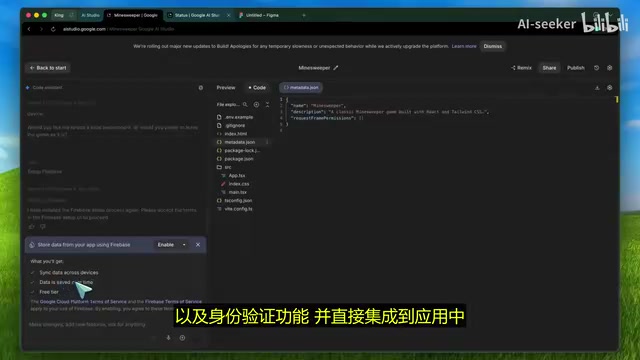Click Back to start button
This screenshot has width=640, height=360.
(x=48, y=68)
